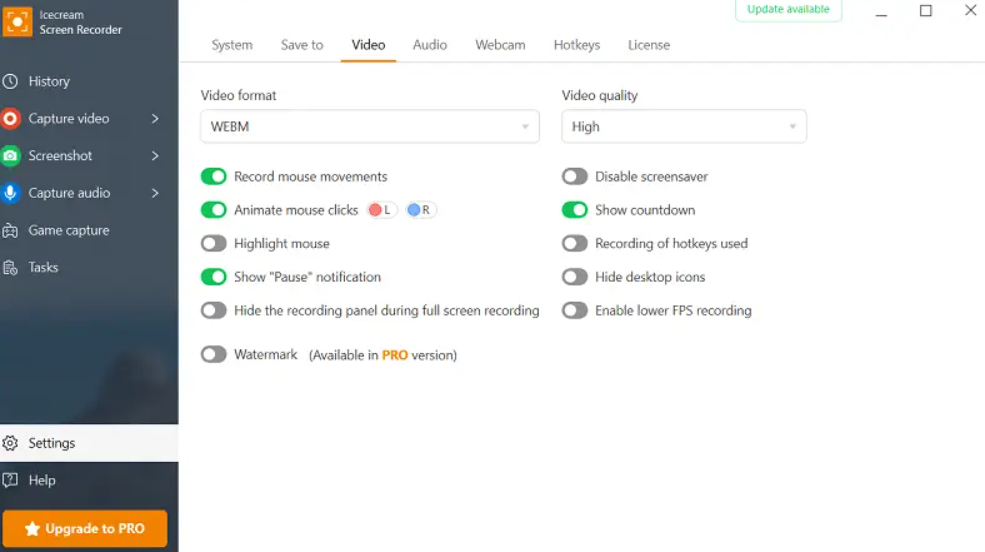The width and height of the screenshot is (985, 552).
Task: Click the History clock icon
Action: coord(11,81)
